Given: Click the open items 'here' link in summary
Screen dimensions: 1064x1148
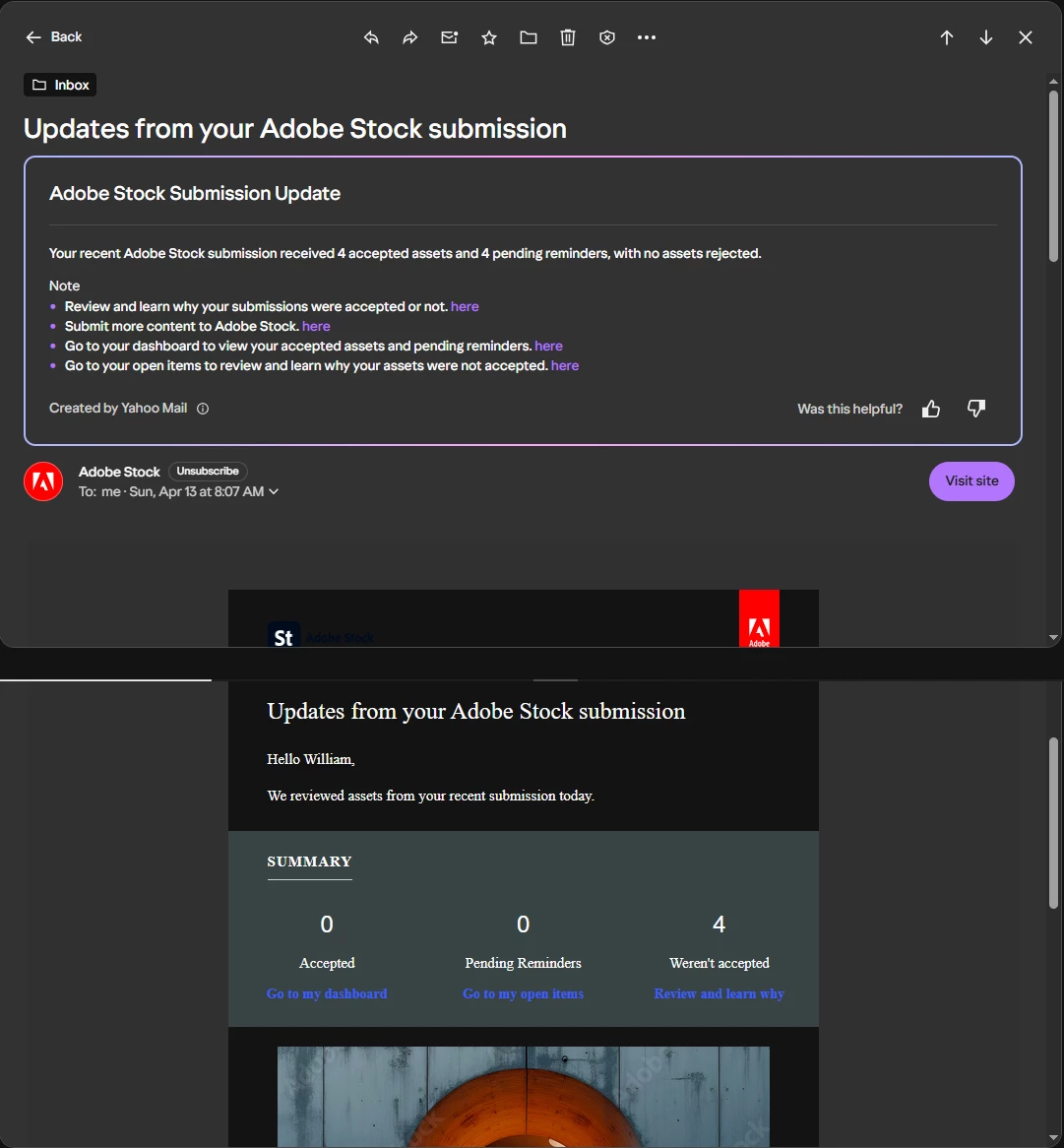Looking at the screenshot, I should coord(565,366).
